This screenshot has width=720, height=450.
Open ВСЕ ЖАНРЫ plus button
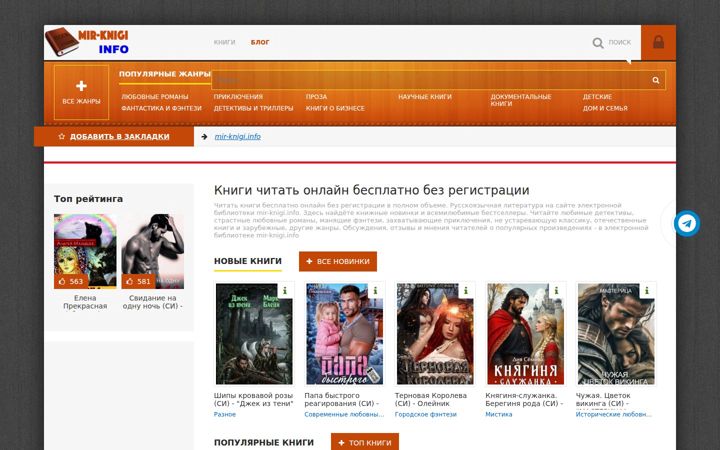[81, 92]
